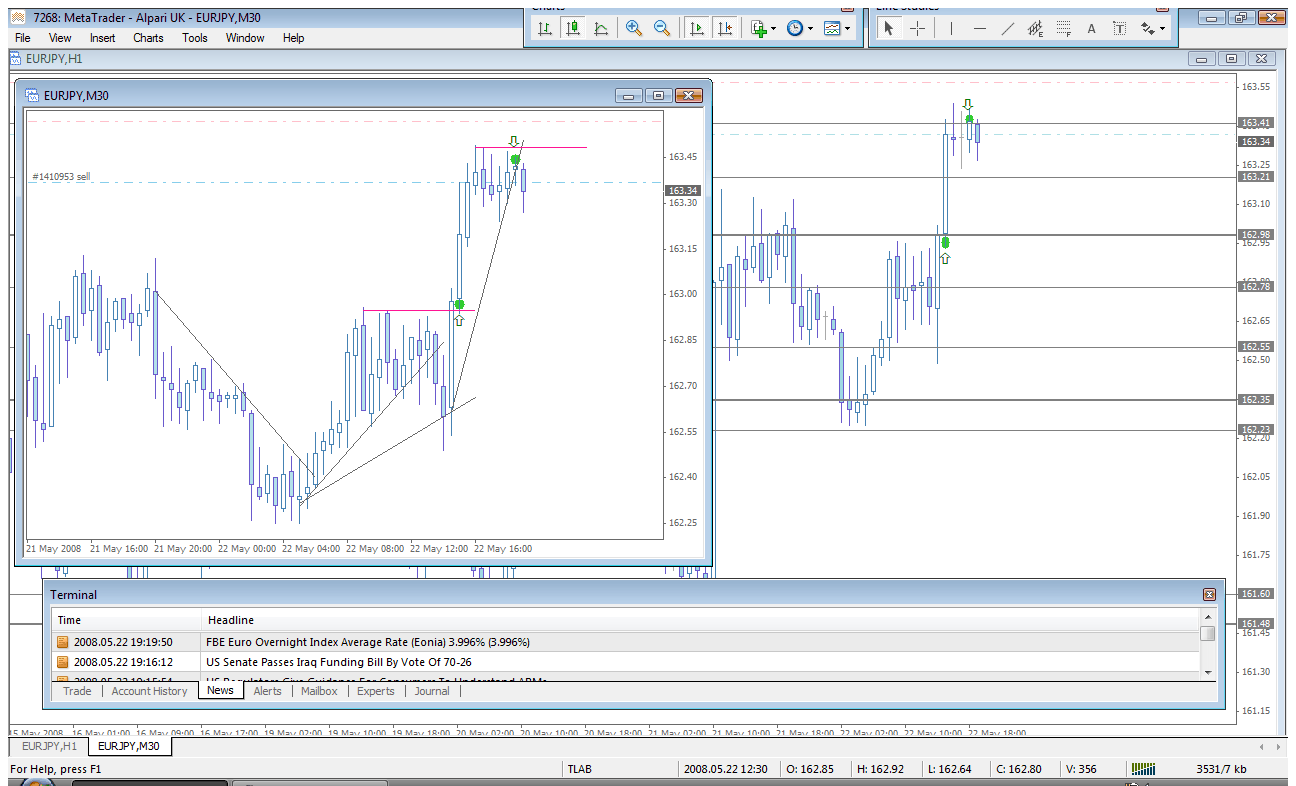Click news scrollbar up arrow
Screen dimensions: 1296x786
coord(1208,618)
